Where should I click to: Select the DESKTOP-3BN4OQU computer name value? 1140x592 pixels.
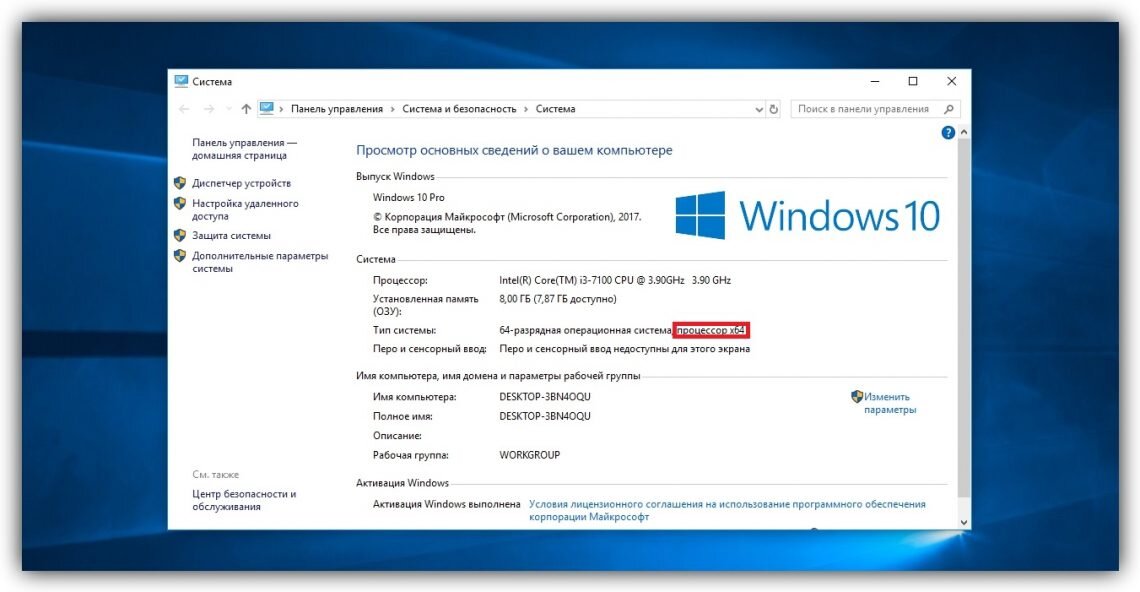[545, 396]
